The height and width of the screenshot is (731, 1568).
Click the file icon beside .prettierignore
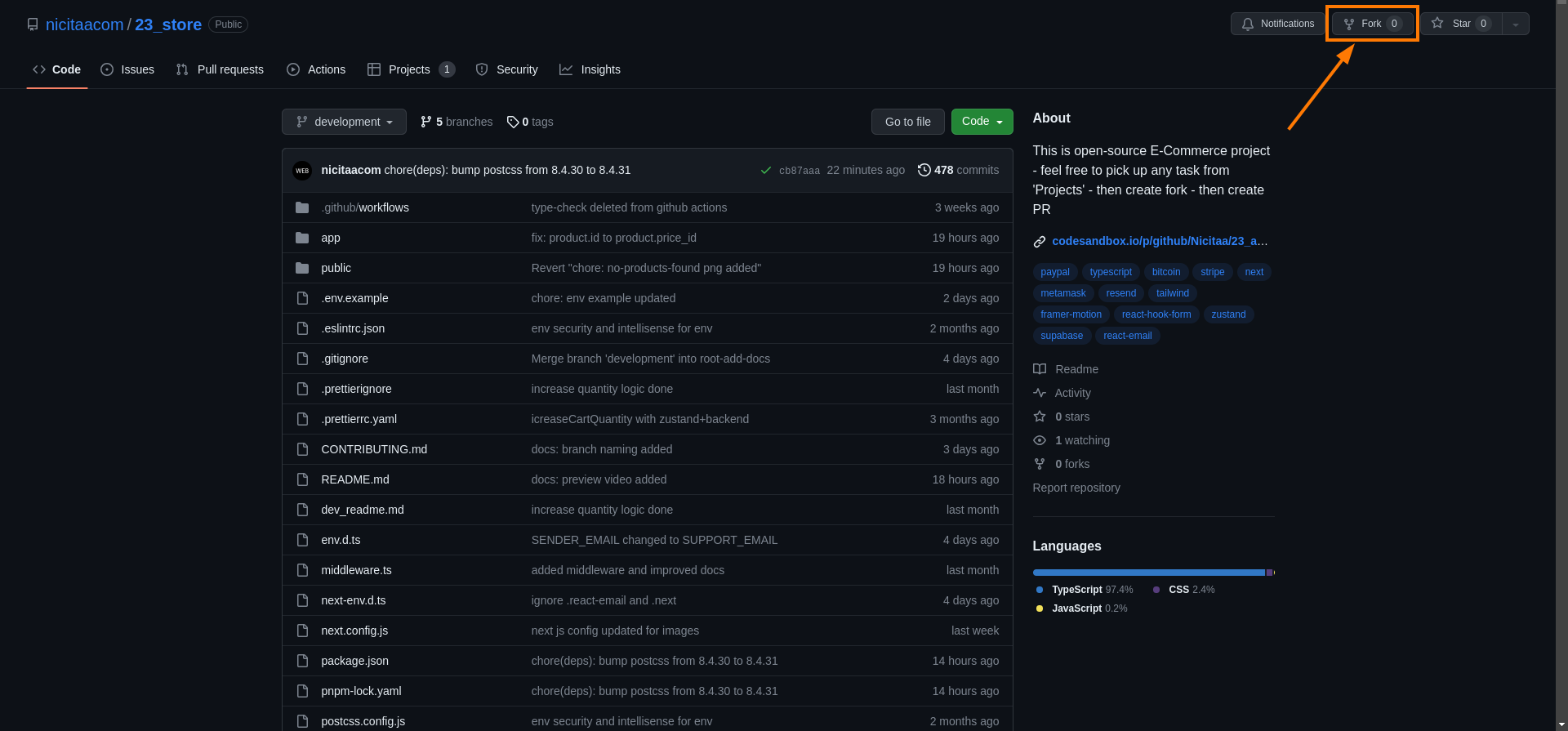(x=302, y=389)
